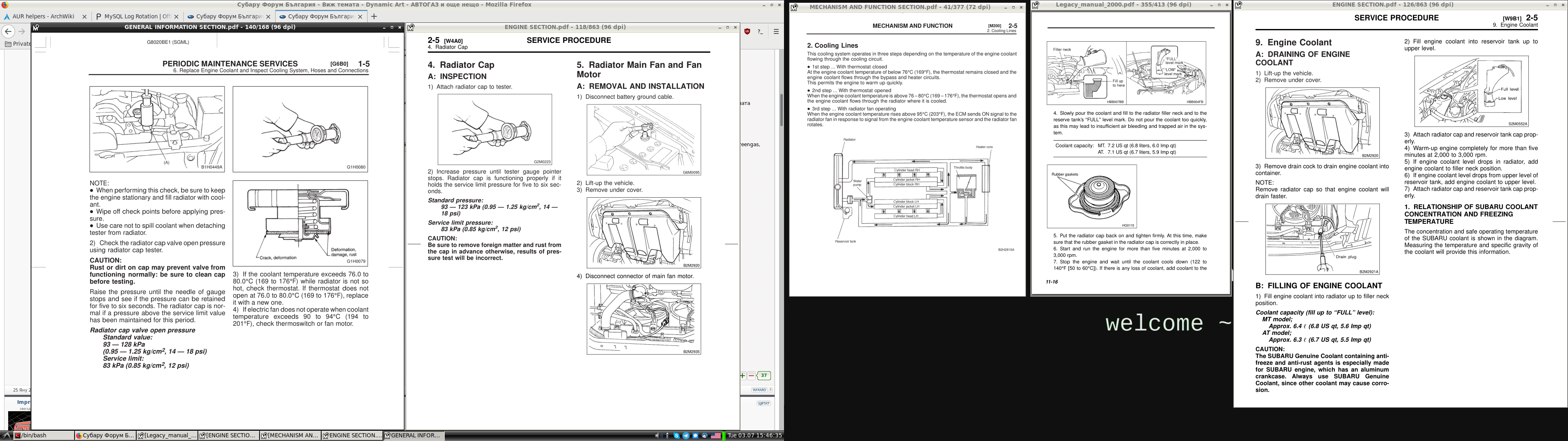Screen dimensions: 1568x441
Task: Click heading '2. Cooling Lines' in MECHANISM window
Action: [x=832, y=46]
